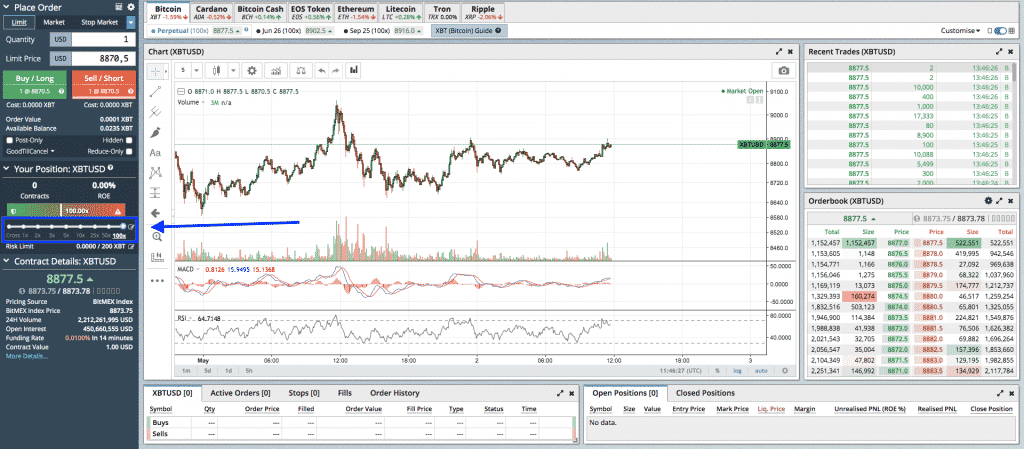Select the Cardano instrument tab

212,13
